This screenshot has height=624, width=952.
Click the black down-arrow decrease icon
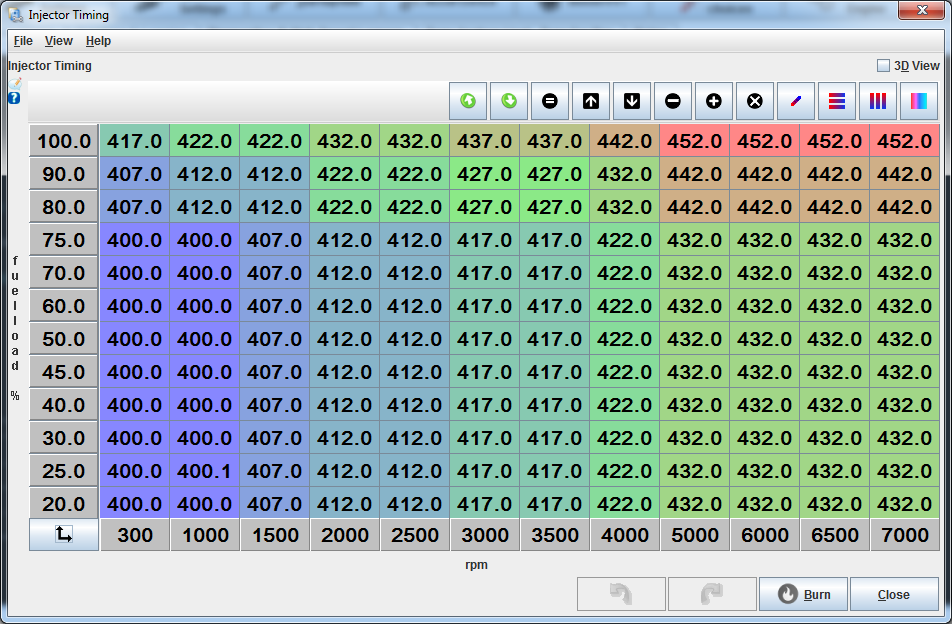coord(631,101)
